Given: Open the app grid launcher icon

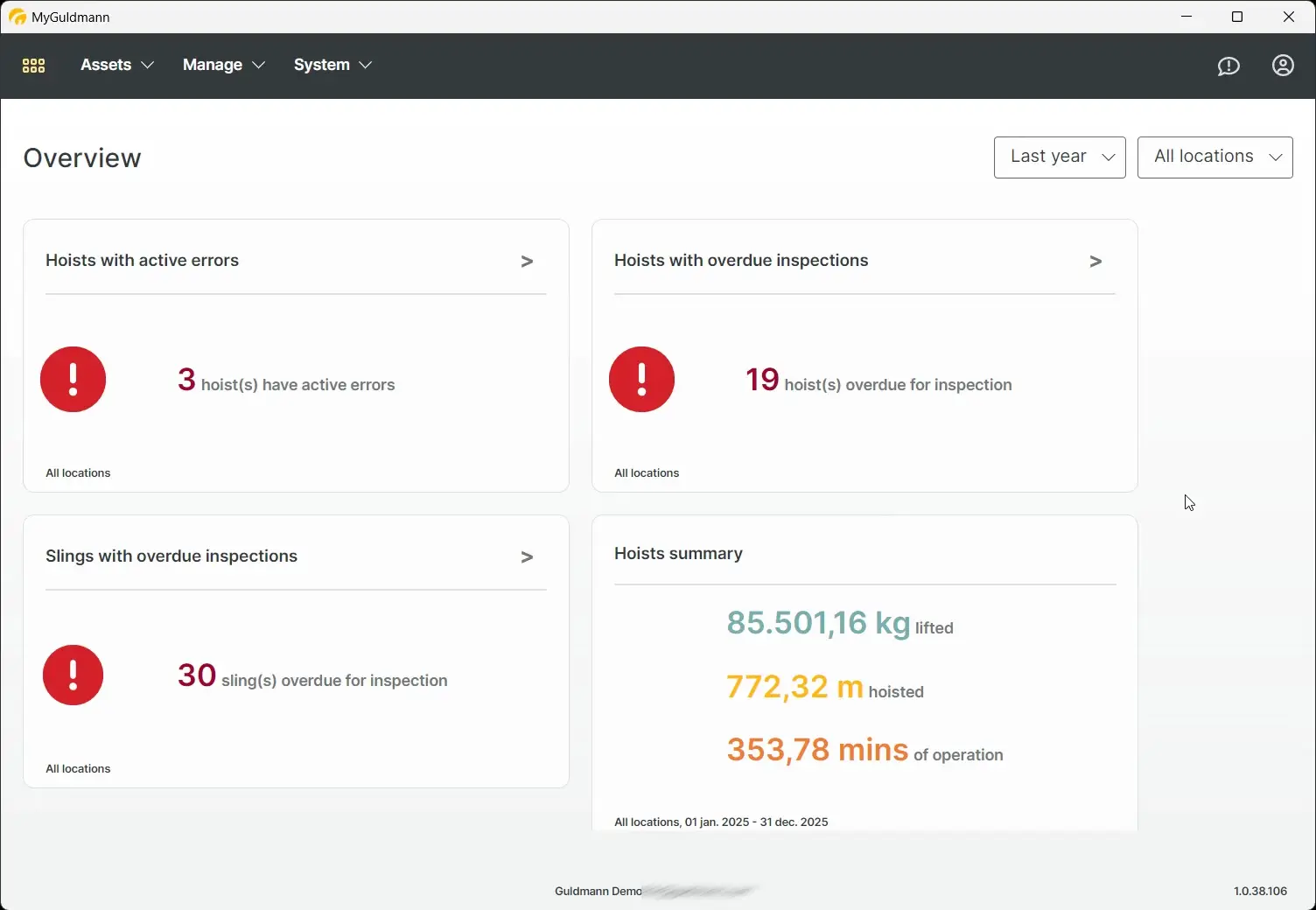Looking at the screenshot, I should coord(33,66).
